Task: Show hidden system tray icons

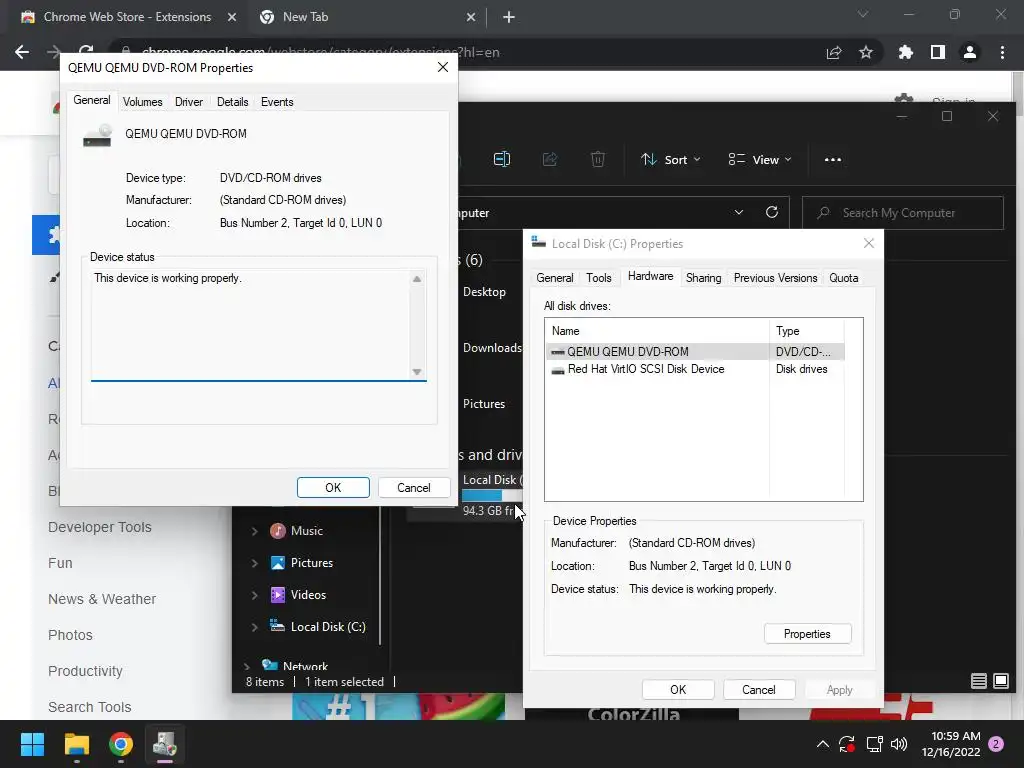Action: point(823,744)
